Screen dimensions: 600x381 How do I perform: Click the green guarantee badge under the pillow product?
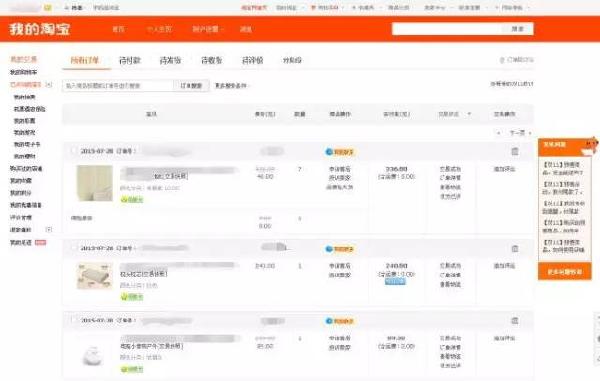pos(132,296)
